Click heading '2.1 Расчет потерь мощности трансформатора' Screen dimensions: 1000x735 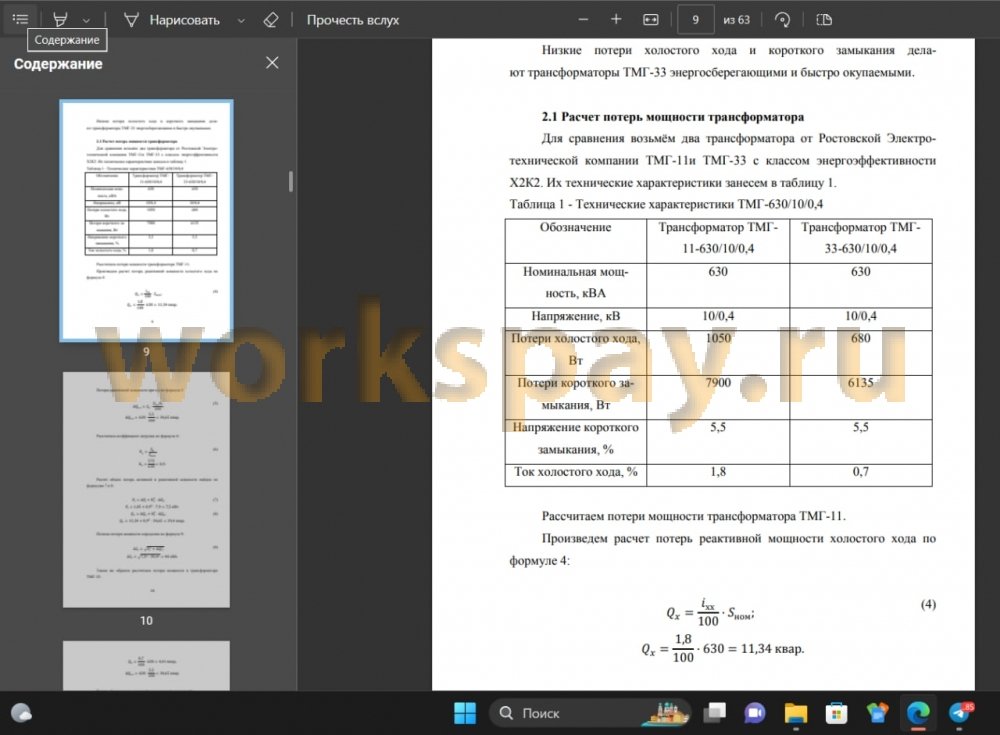[673, 117]
